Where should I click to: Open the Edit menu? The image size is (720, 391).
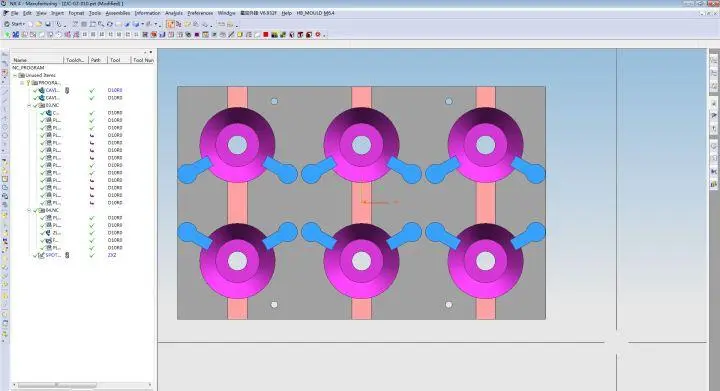(28, 13)
